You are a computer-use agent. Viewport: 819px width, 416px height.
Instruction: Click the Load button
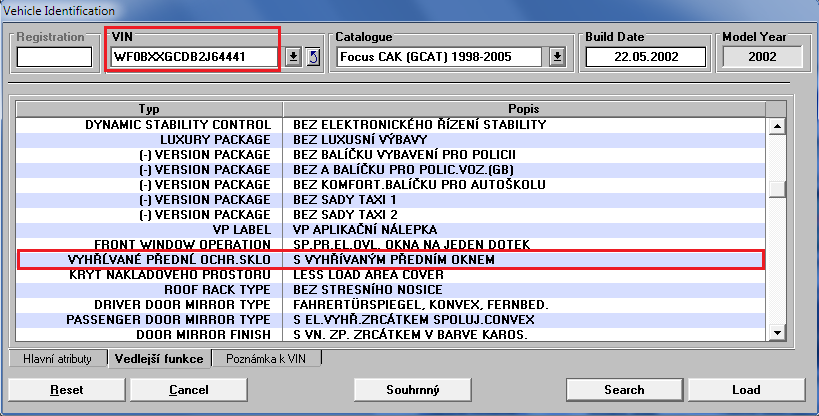pyautogui.click(x=746, y=389)
